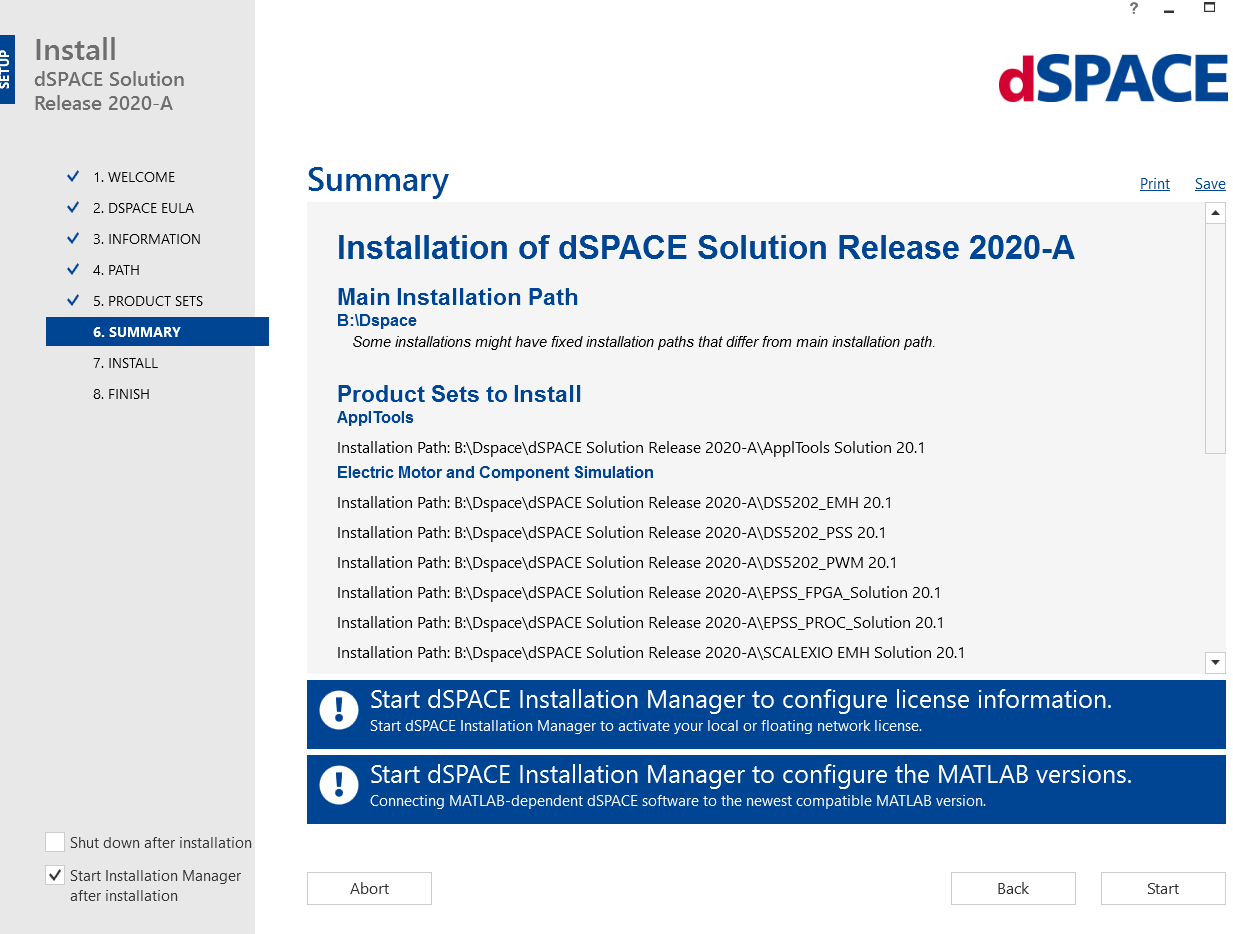This screenshot has height=934, width=1233.
Task: Click the checkmark beside PRODUCT SETS step
Action: point(72,300)
